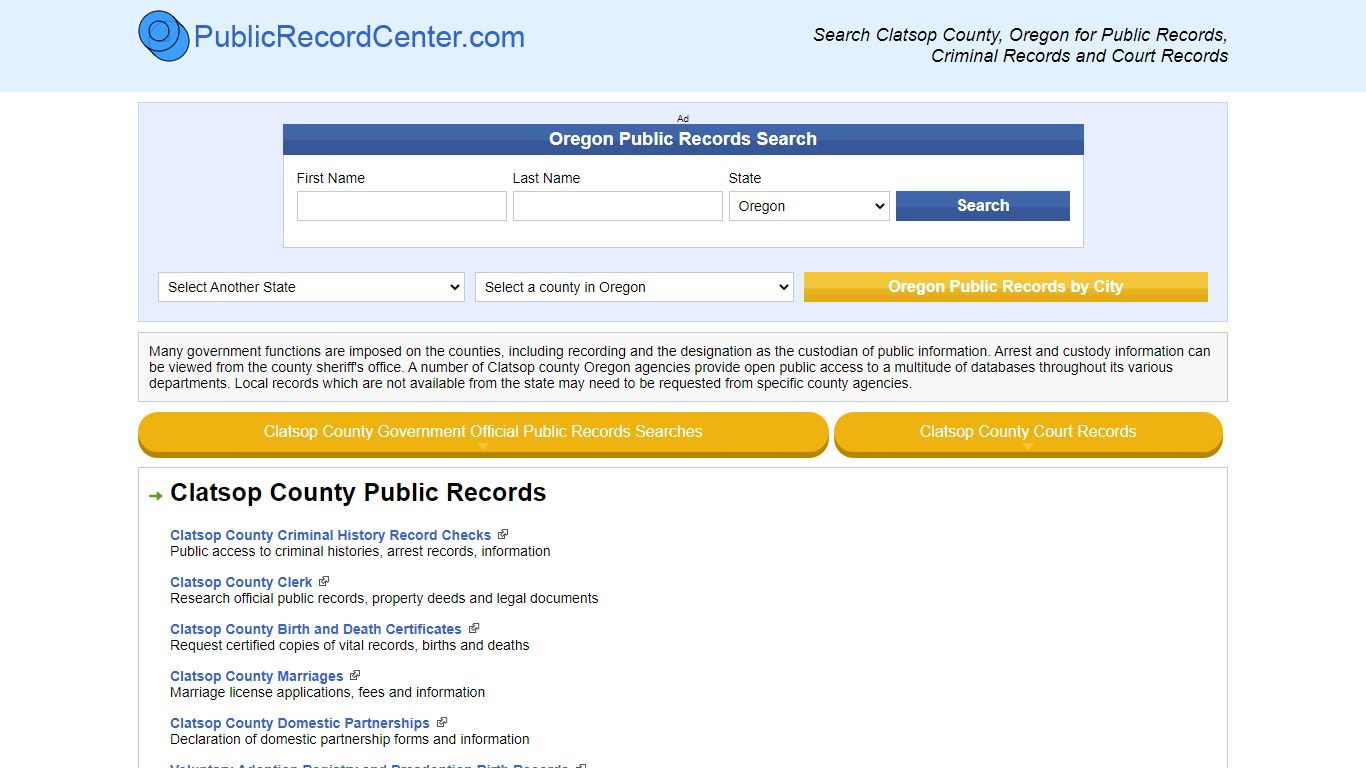
Task: Click the State label above the dropdown
Action: 745,178
